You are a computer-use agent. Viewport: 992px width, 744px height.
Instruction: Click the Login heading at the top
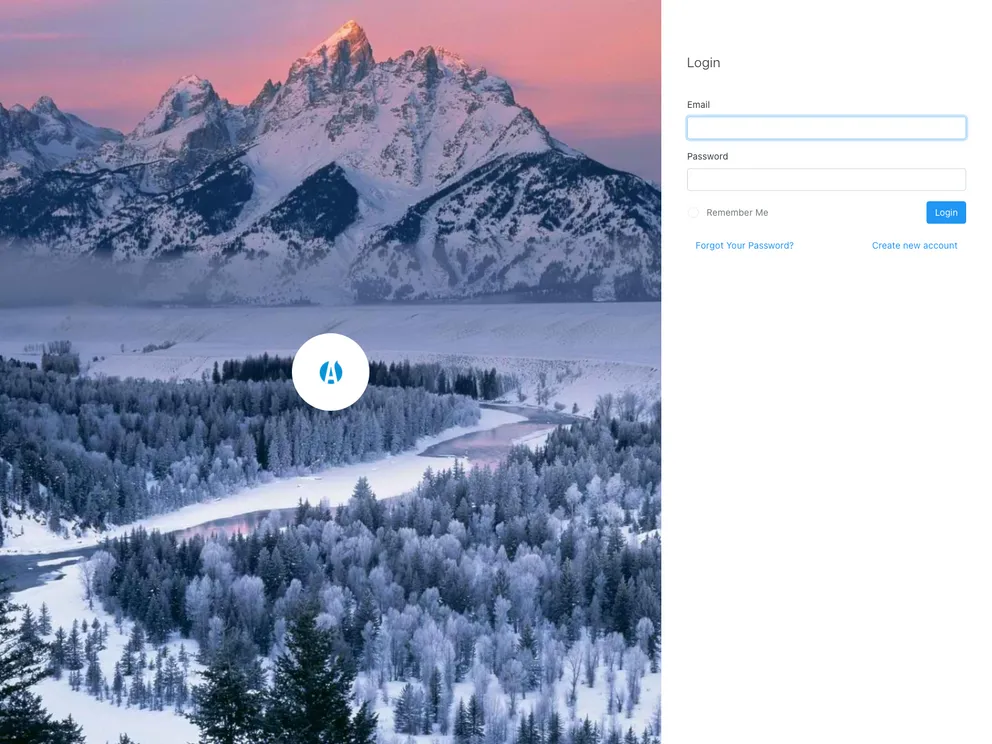point(703,62)
